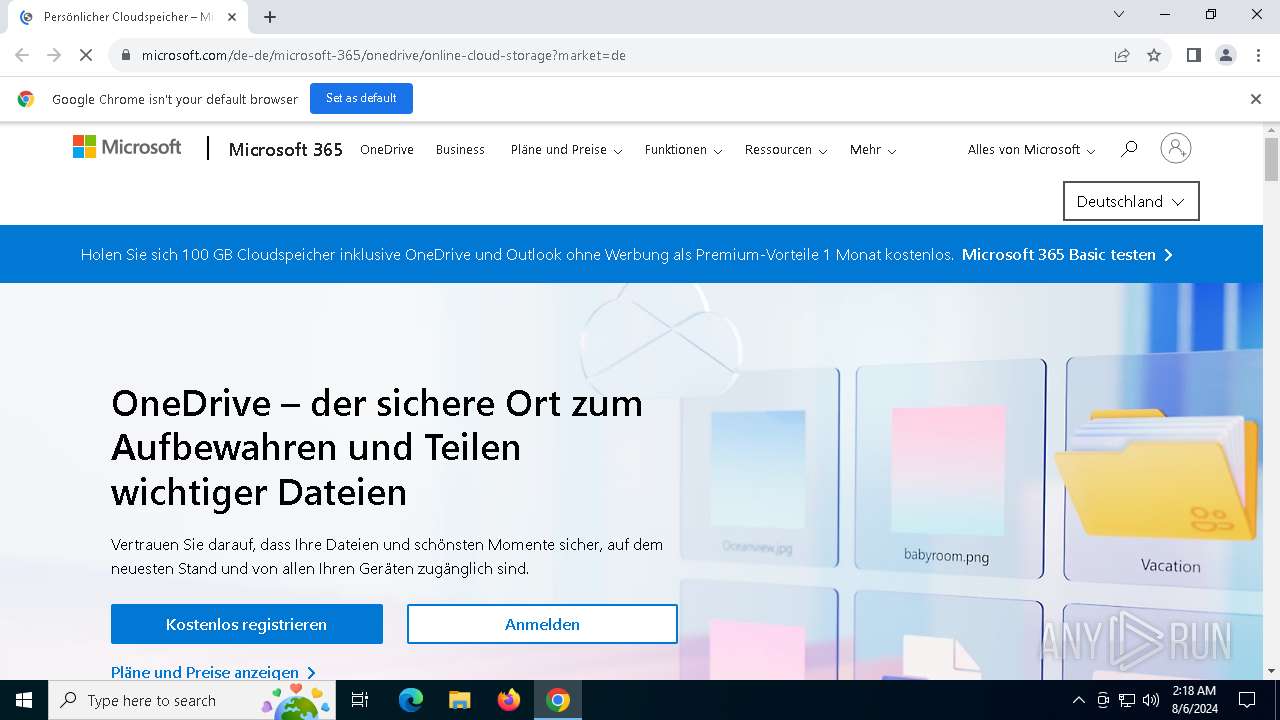Expand the Mehr menu
The image size is (1280, 720).
[x=873, y=150]
